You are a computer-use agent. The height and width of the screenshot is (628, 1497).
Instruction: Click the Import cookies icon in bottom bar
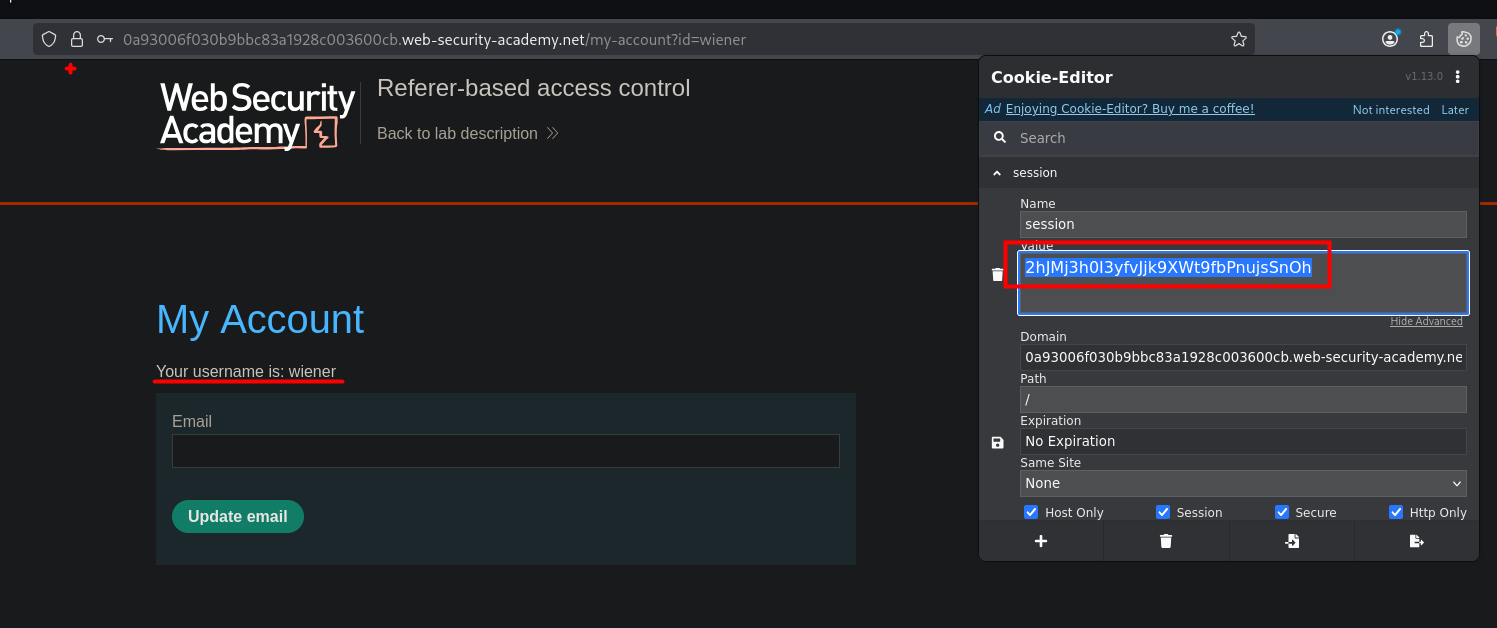(x=1291, y=541)
